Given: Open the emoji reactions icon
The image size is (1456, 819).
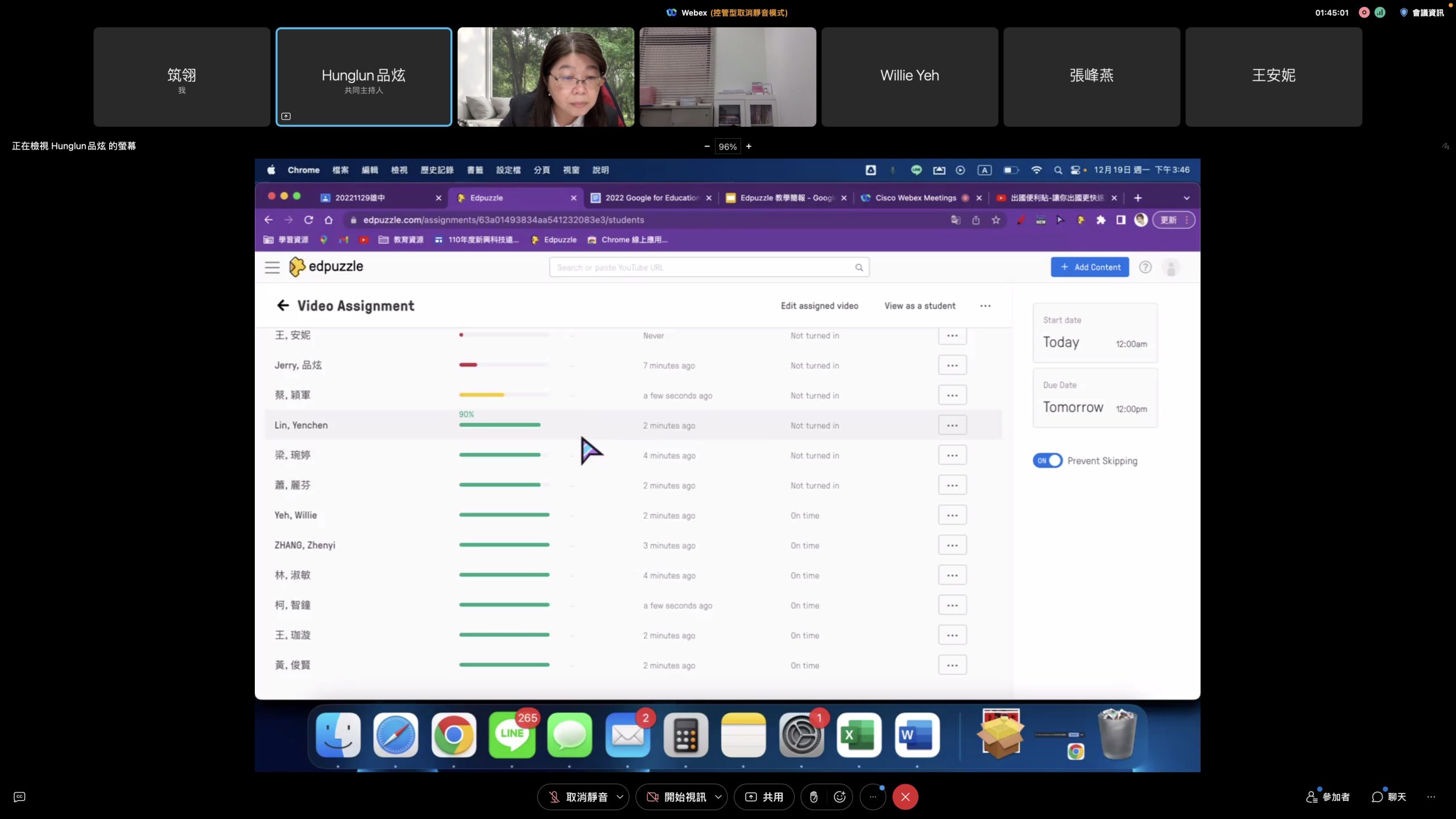Looking at the screenshot, I should 839,797.
